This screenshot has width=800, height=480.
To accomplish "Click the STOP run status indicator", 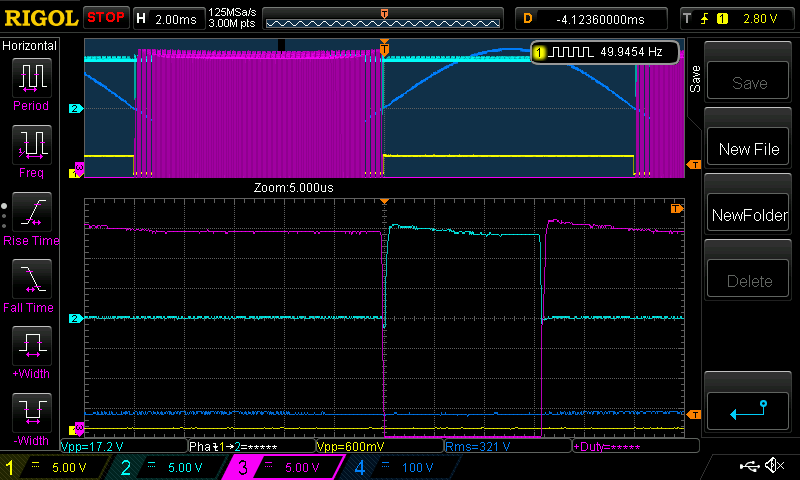I will [105, 17].
